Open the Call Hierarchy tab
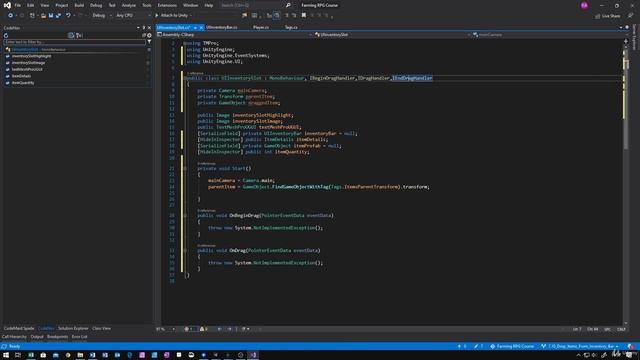The image size is (640, 360). click(14, 337)
